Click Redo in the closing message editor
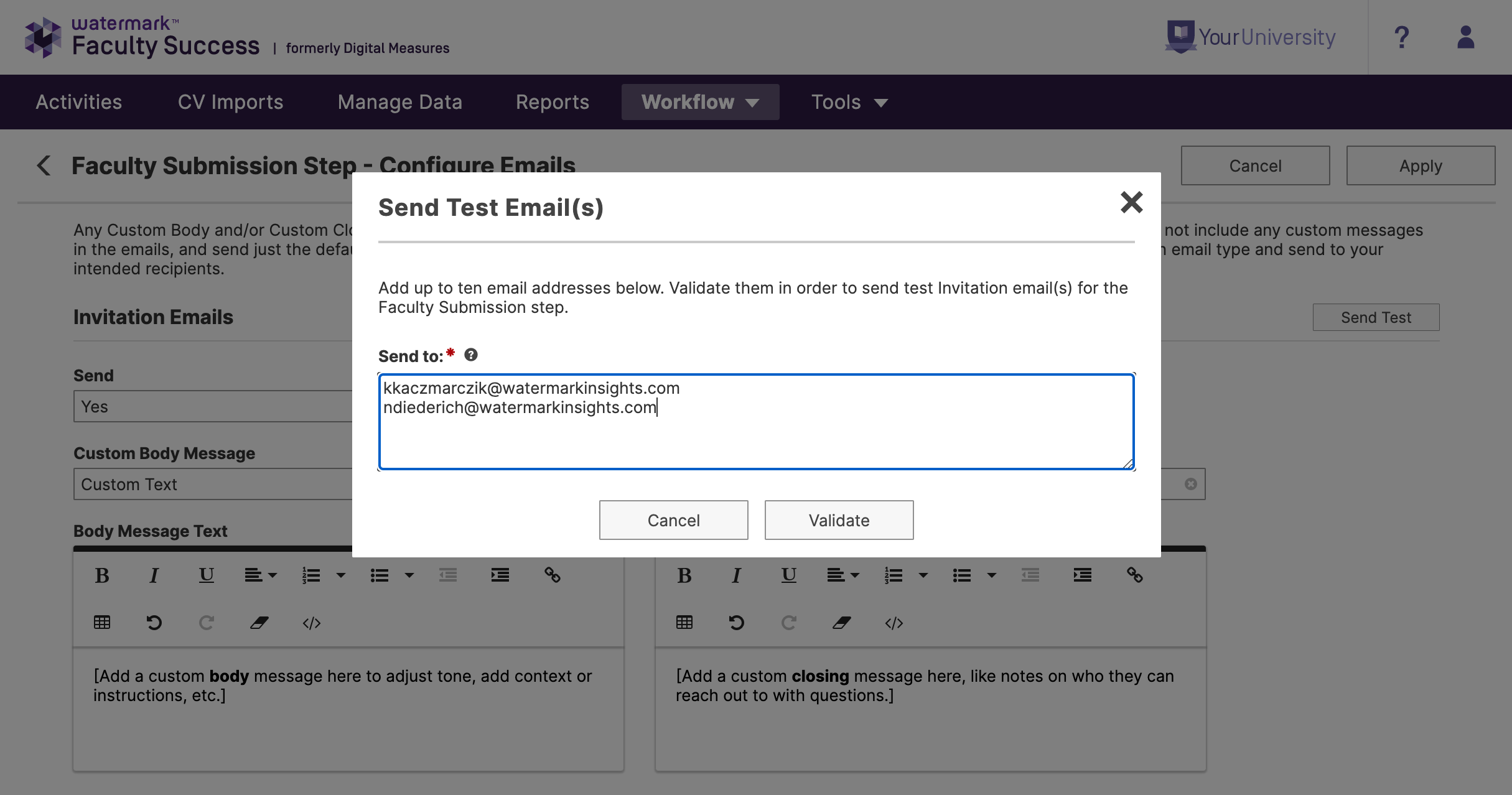The width and height of the screenshot is (1512, 795). coord(789,623)
